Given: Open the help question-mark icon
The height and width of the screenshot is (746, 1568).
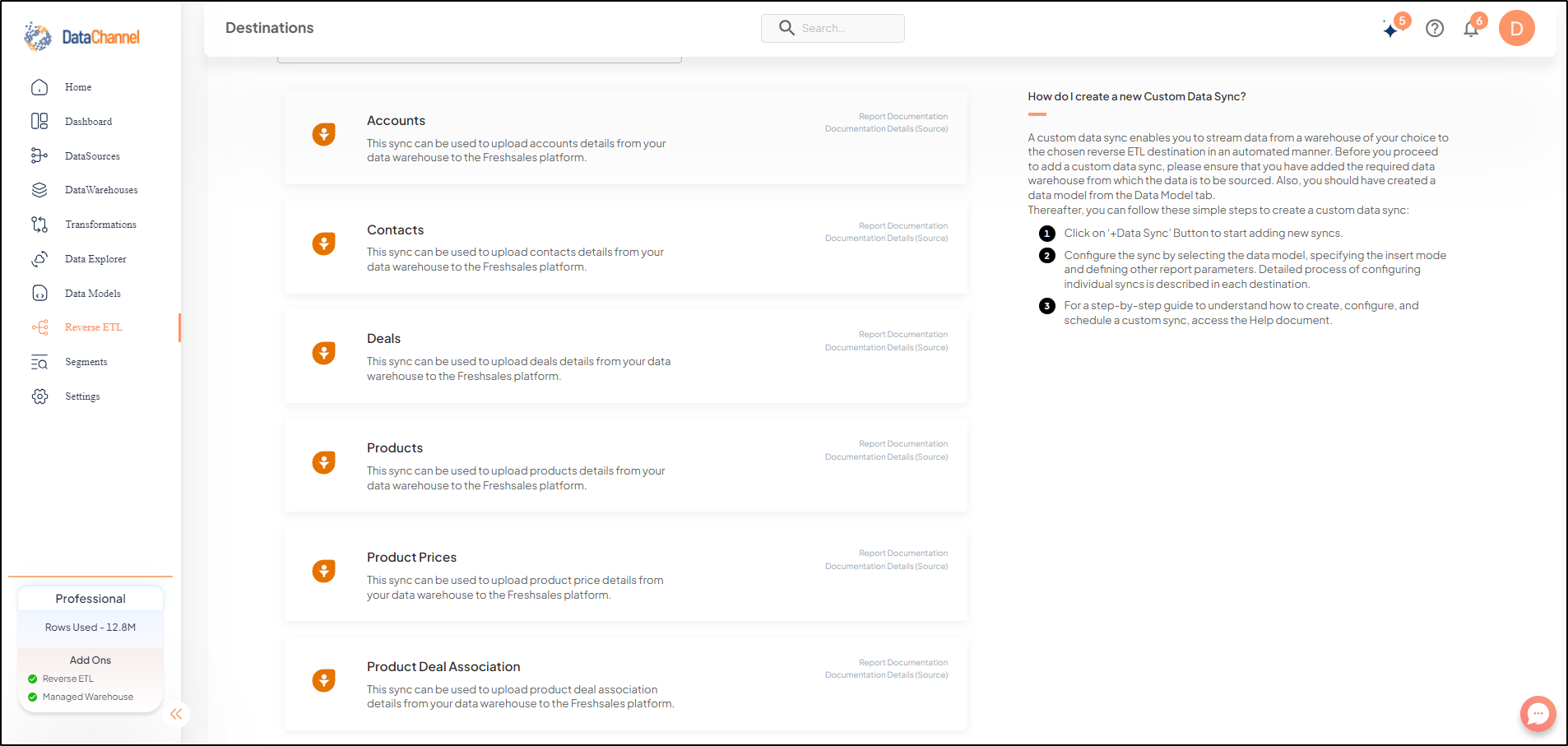Looking at the screenshot, I should click(1435, 29).
